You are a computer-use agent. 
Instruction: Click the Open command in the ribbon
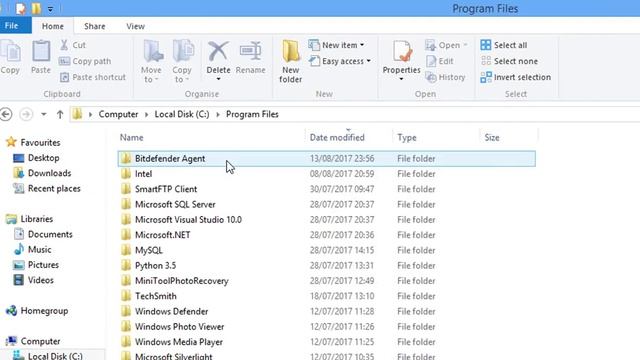[x=446, y=45]
